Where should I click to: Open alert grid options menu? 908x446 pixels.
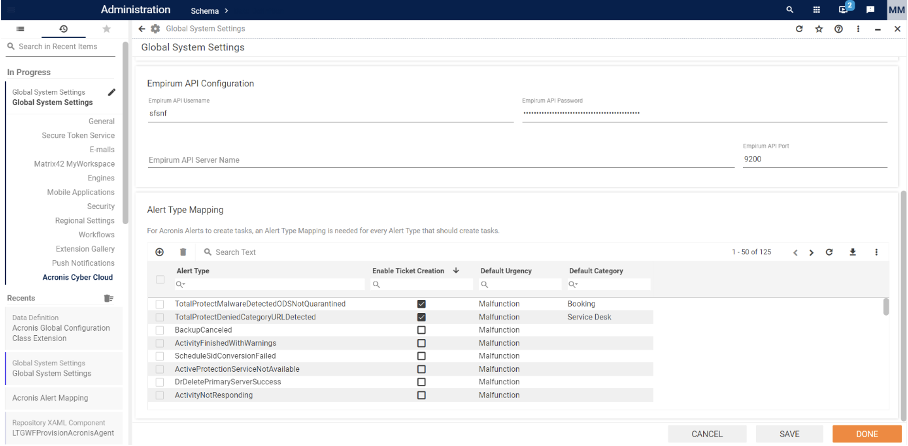pos(876,252)
